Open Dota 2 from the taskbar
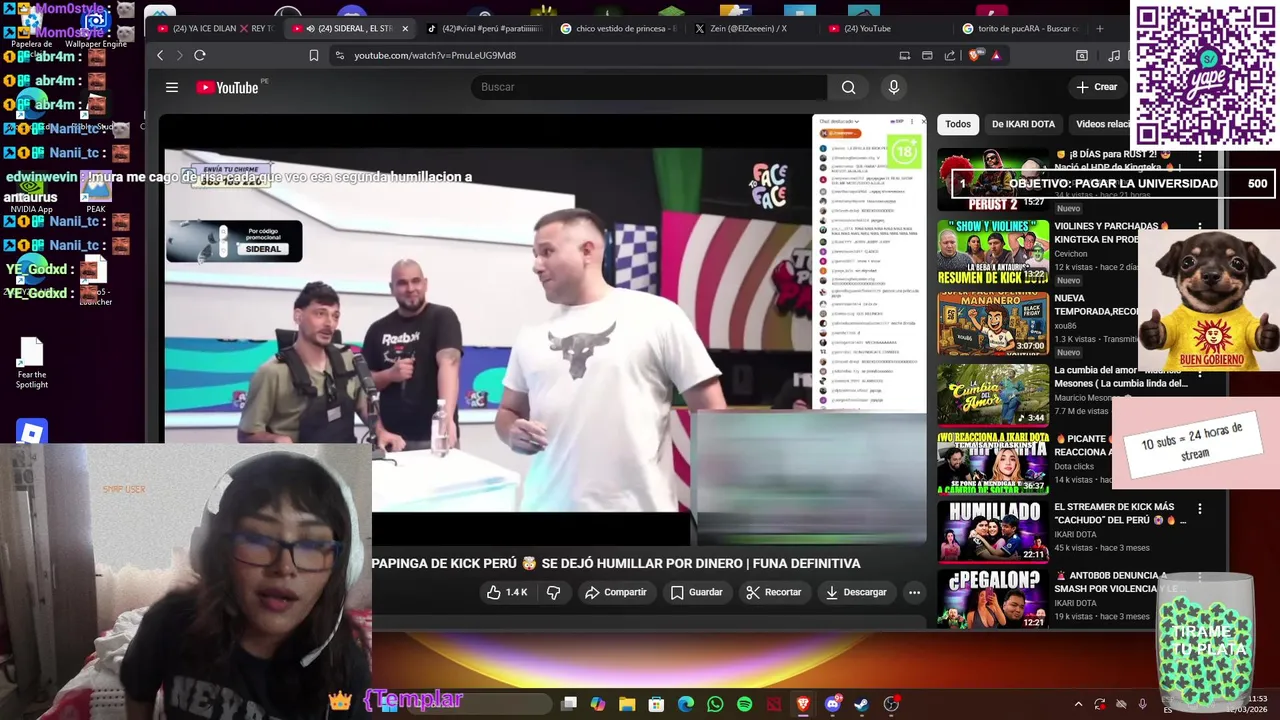1280x720 pixels. point(774,705)
